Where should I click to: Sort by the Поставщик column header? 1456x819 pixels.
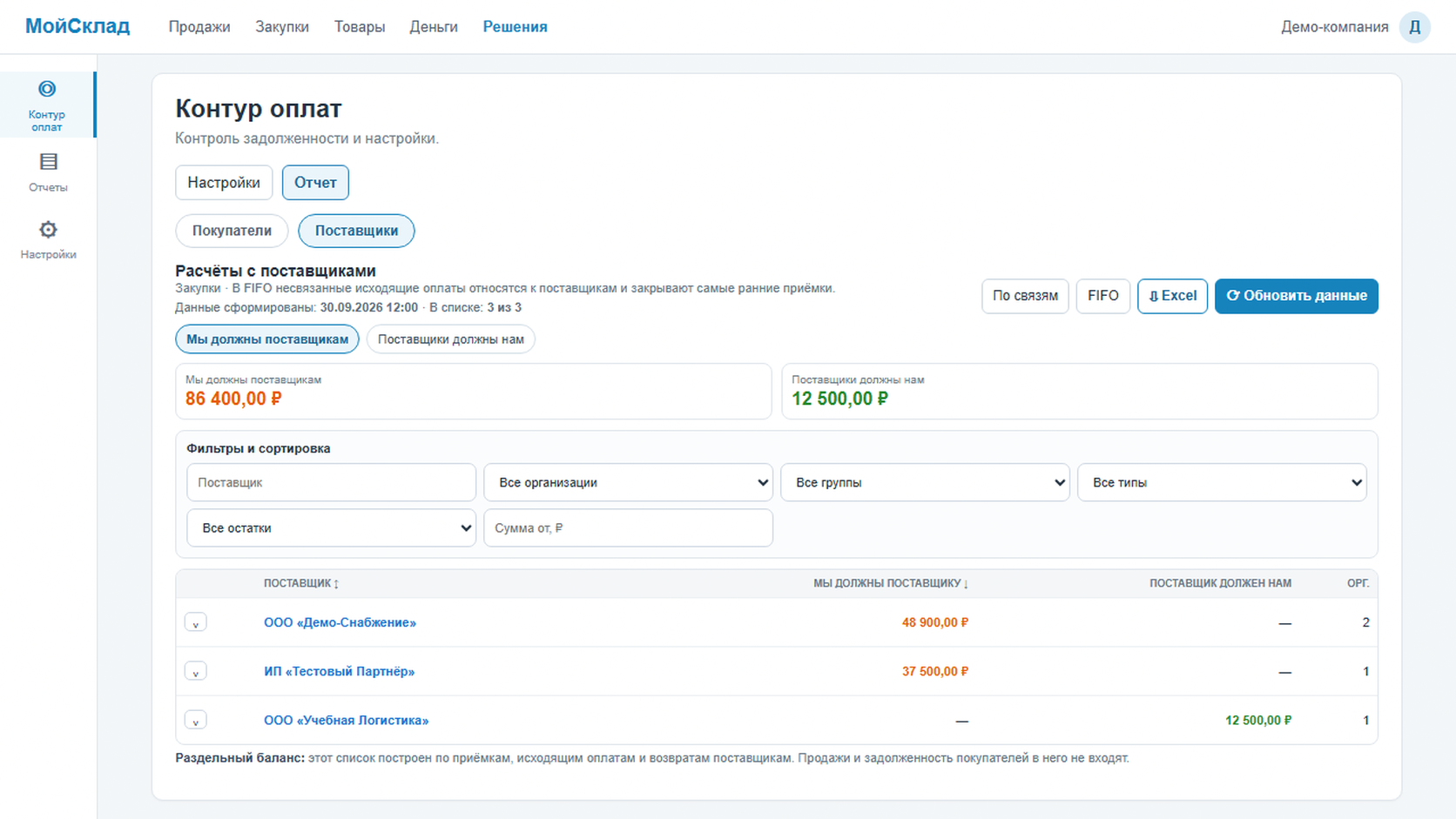pos(301,583)
